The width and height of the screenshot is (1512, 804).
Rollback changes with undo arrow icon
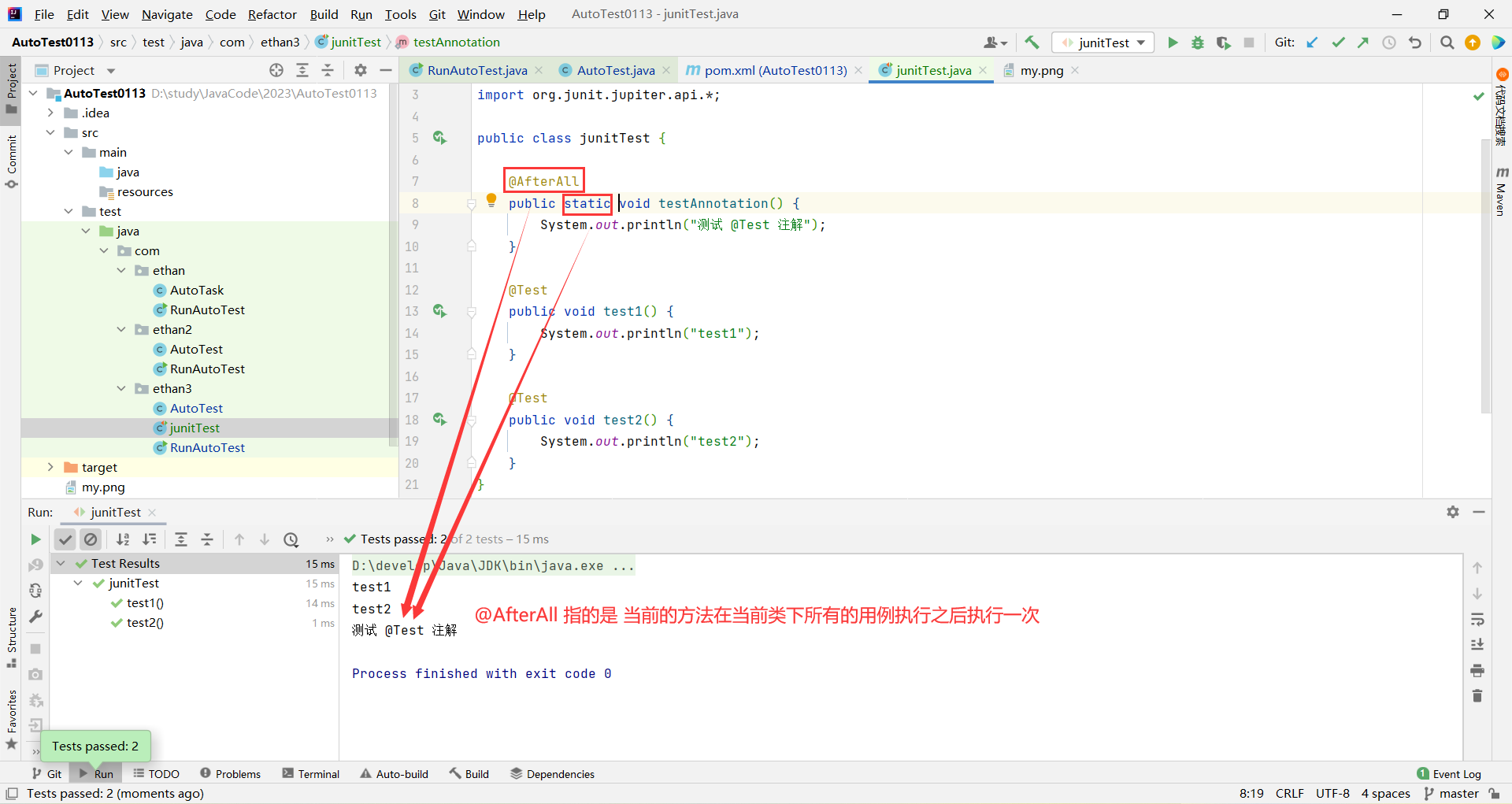(1415, 43)
